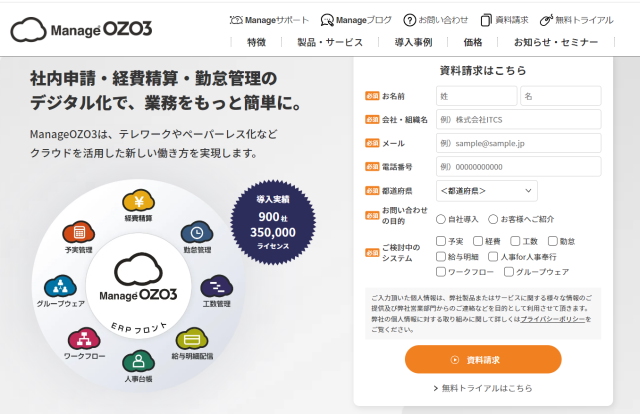Click the play icon inside 資料請求 button
Viewport: 640px width, 414px height.
click(454, 360)
